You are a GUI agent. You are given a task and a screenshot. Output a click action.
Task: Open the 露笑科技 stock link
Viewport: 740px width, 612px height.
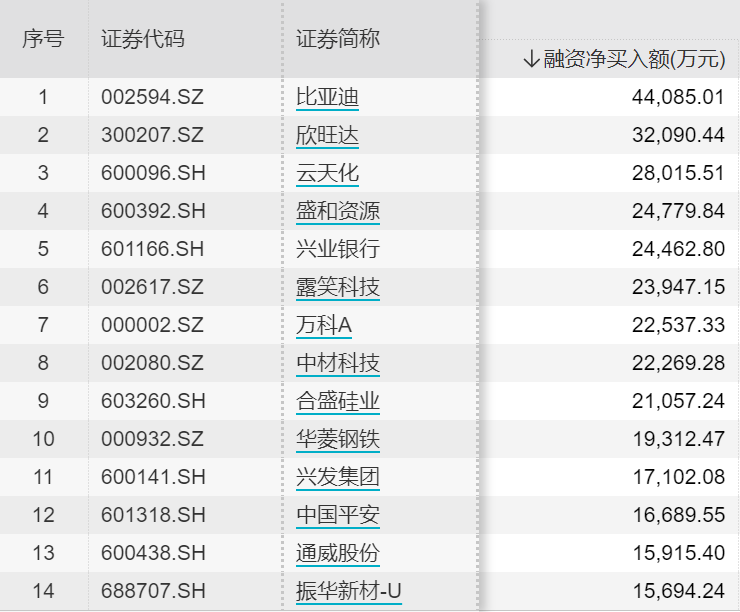(338, 287)
